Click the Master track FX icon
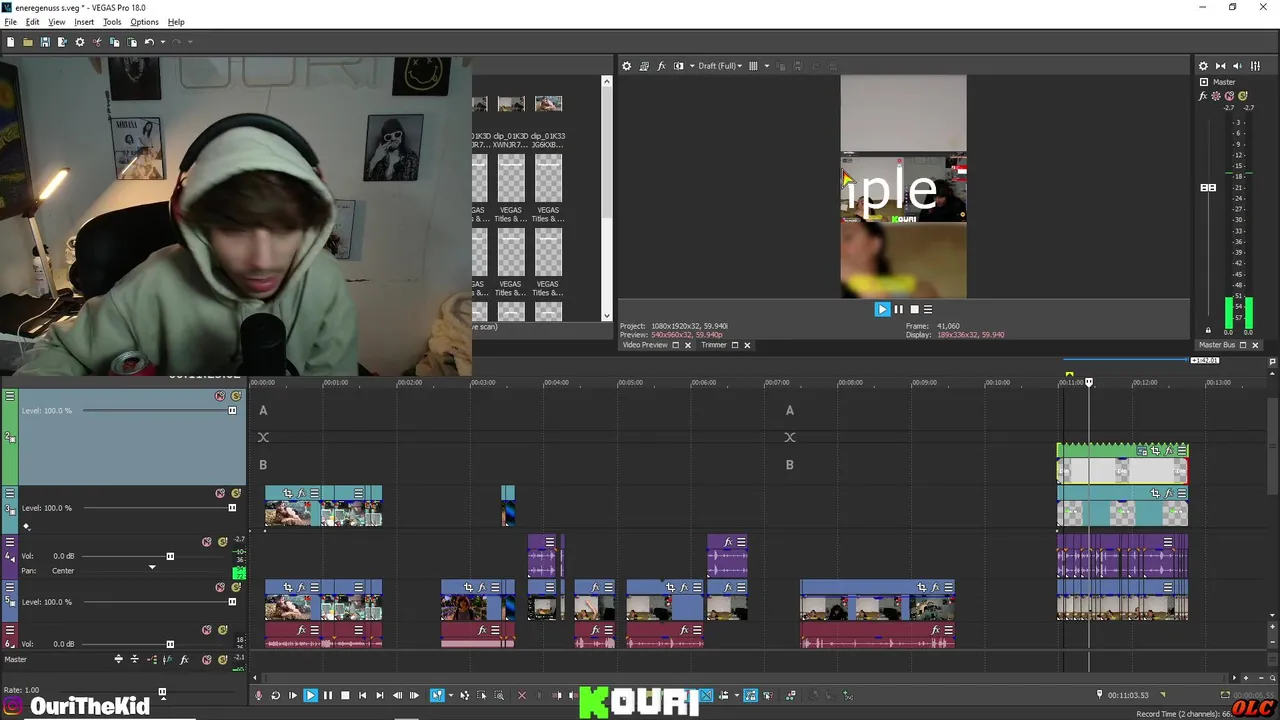 pyautogui.click(x=183, y=660)
